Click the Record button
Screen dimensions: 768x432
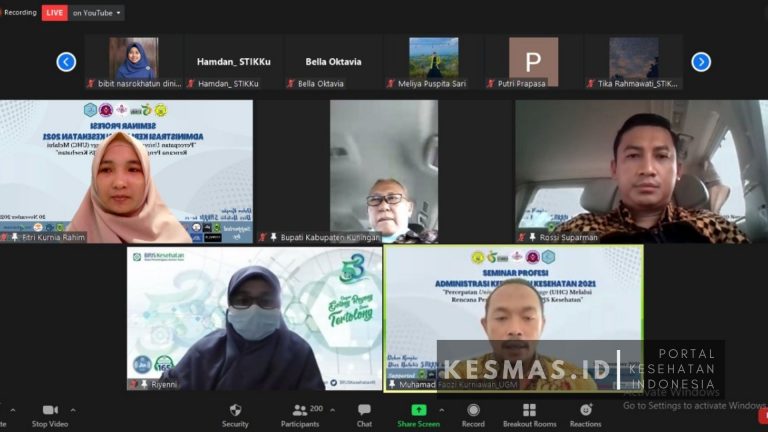[x=473, y=415]
